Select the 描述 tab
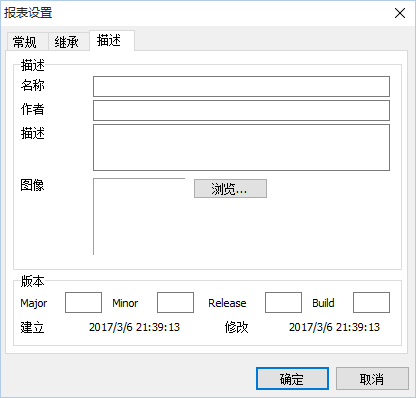 112,41
